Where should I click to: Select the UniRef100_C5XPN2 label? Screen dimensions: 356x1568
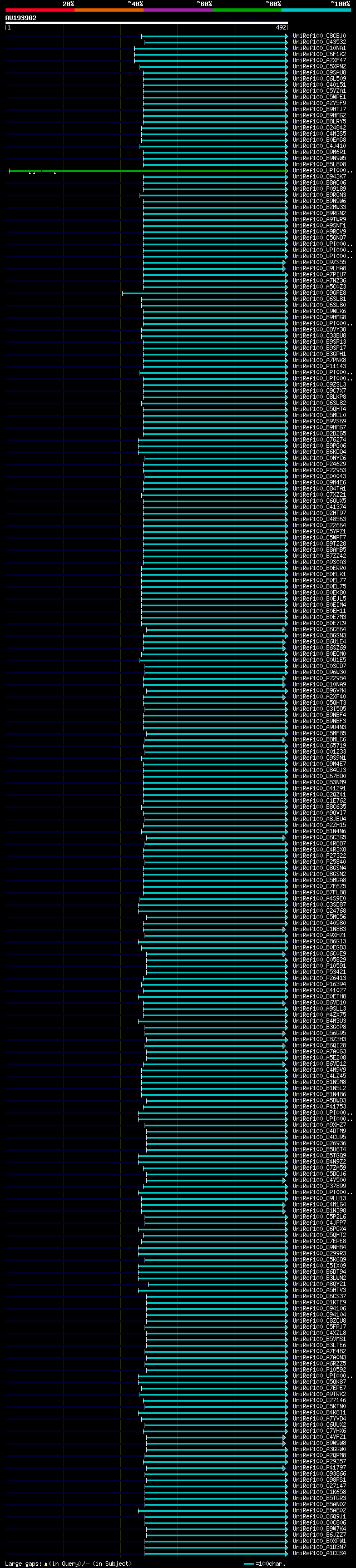[319, 66]
